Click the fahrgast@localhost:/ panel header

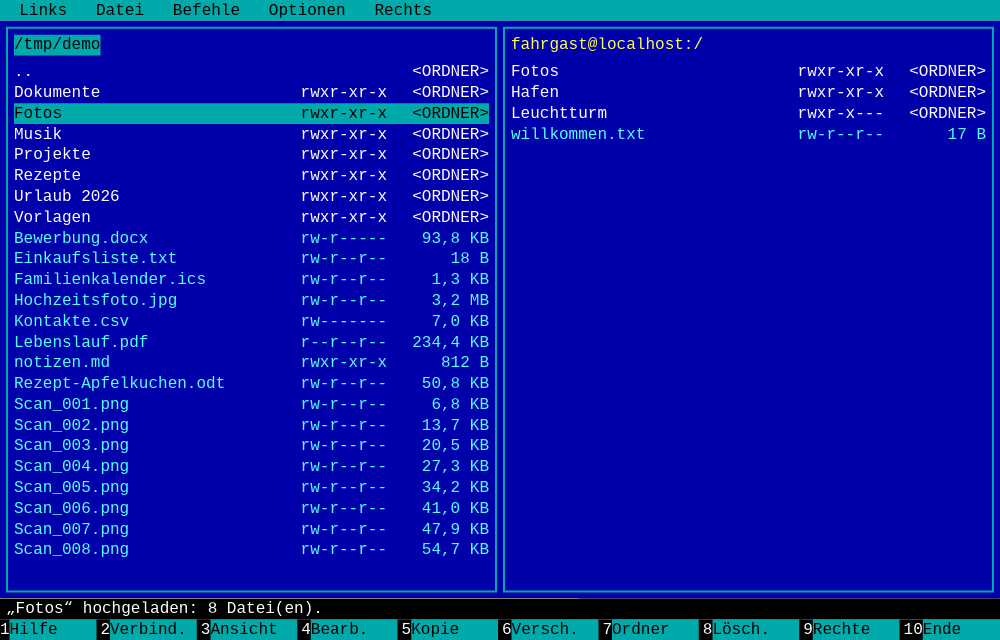click(x=607, y=45)
